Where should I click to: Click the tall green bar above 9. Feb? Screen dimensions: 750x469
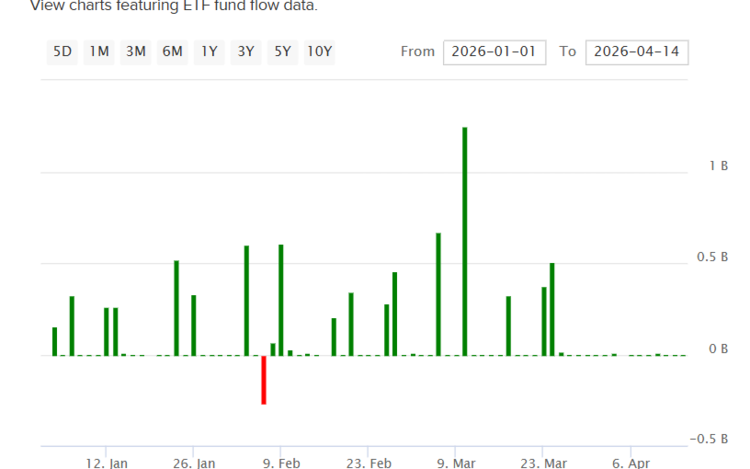281,300
